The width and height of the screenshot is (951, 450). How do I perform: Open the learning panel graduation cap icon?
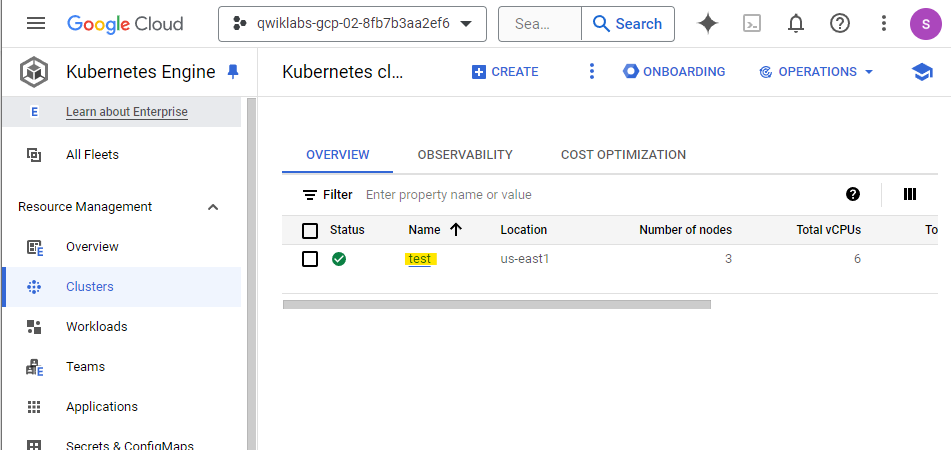tap(922, 72)
